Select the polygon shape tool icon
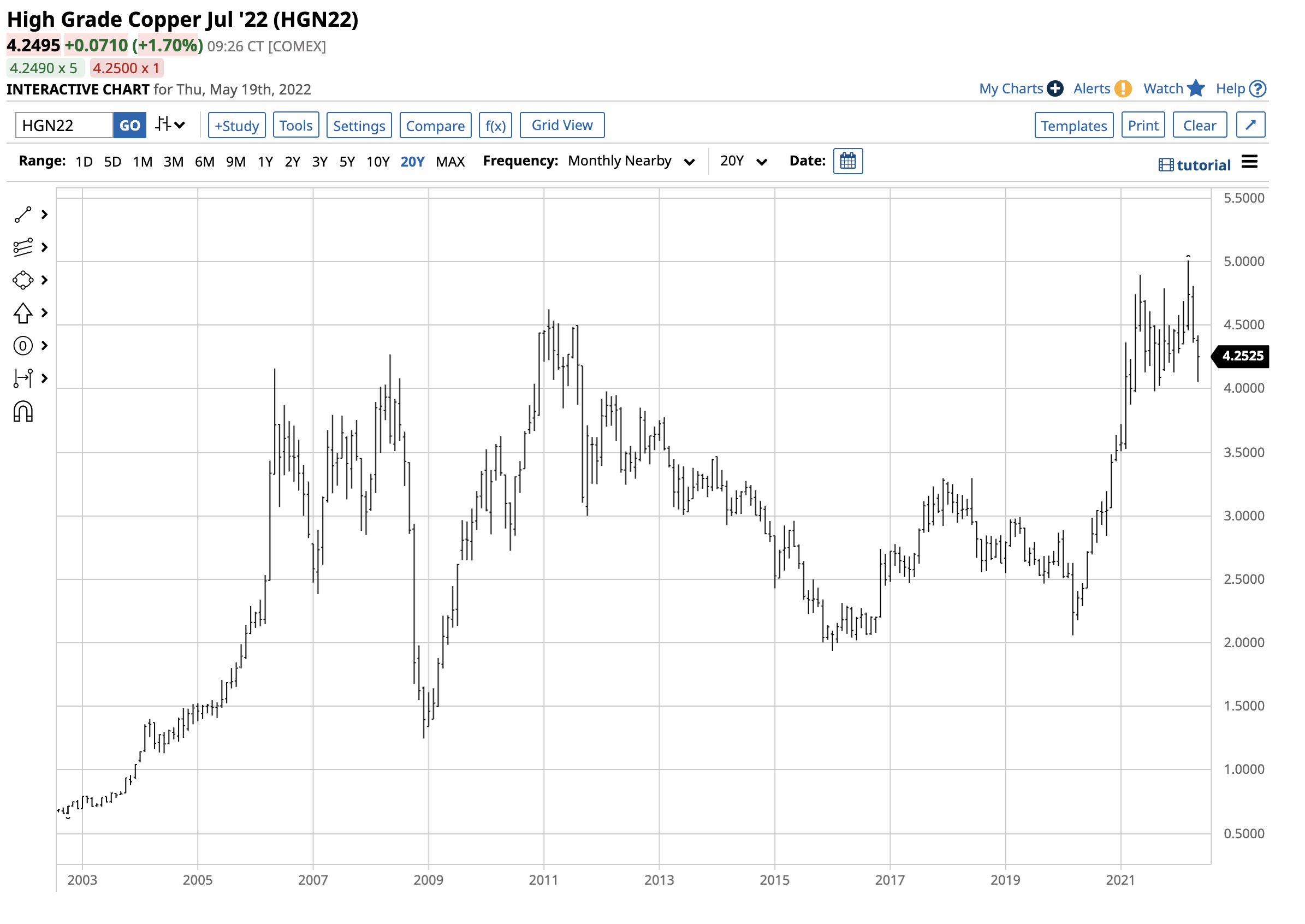 tap(23, 281)
